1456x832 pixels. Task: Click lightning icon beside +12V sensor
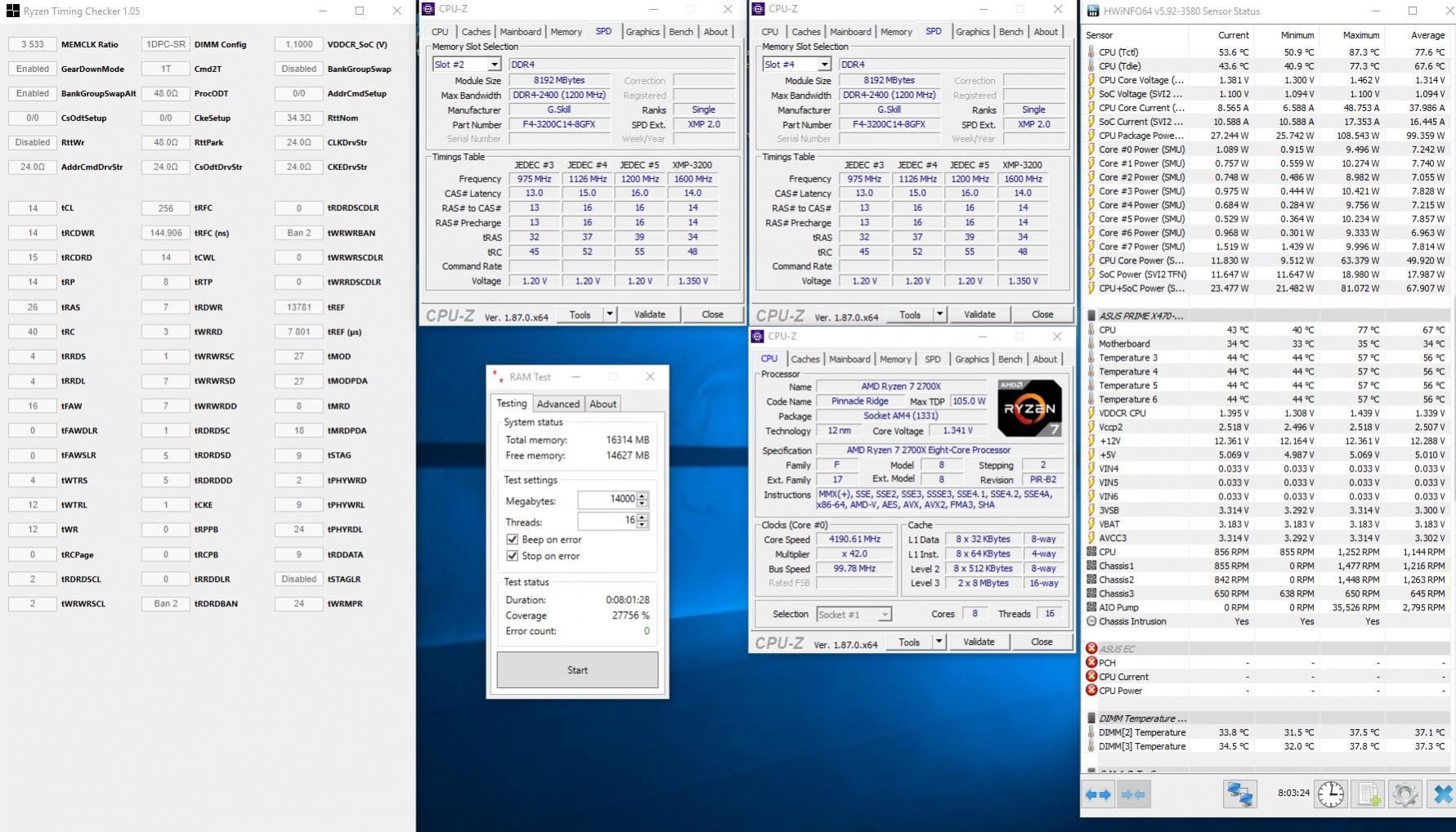pyautogui.click(x=1091, y=441)
